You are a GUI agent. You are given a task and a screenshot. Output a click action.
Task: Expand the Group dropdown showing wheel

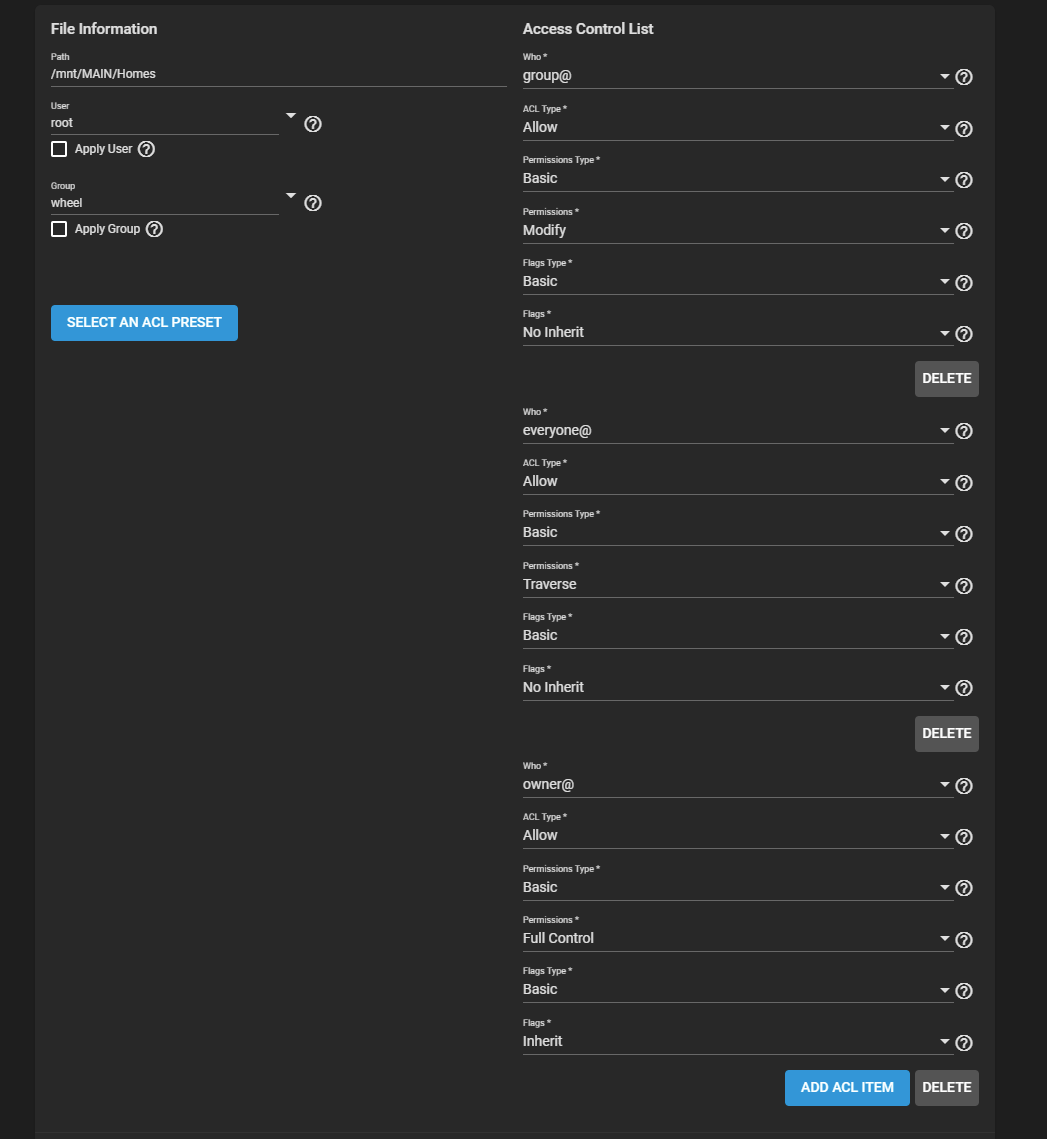pyautogui.click(x=291, y=196)
